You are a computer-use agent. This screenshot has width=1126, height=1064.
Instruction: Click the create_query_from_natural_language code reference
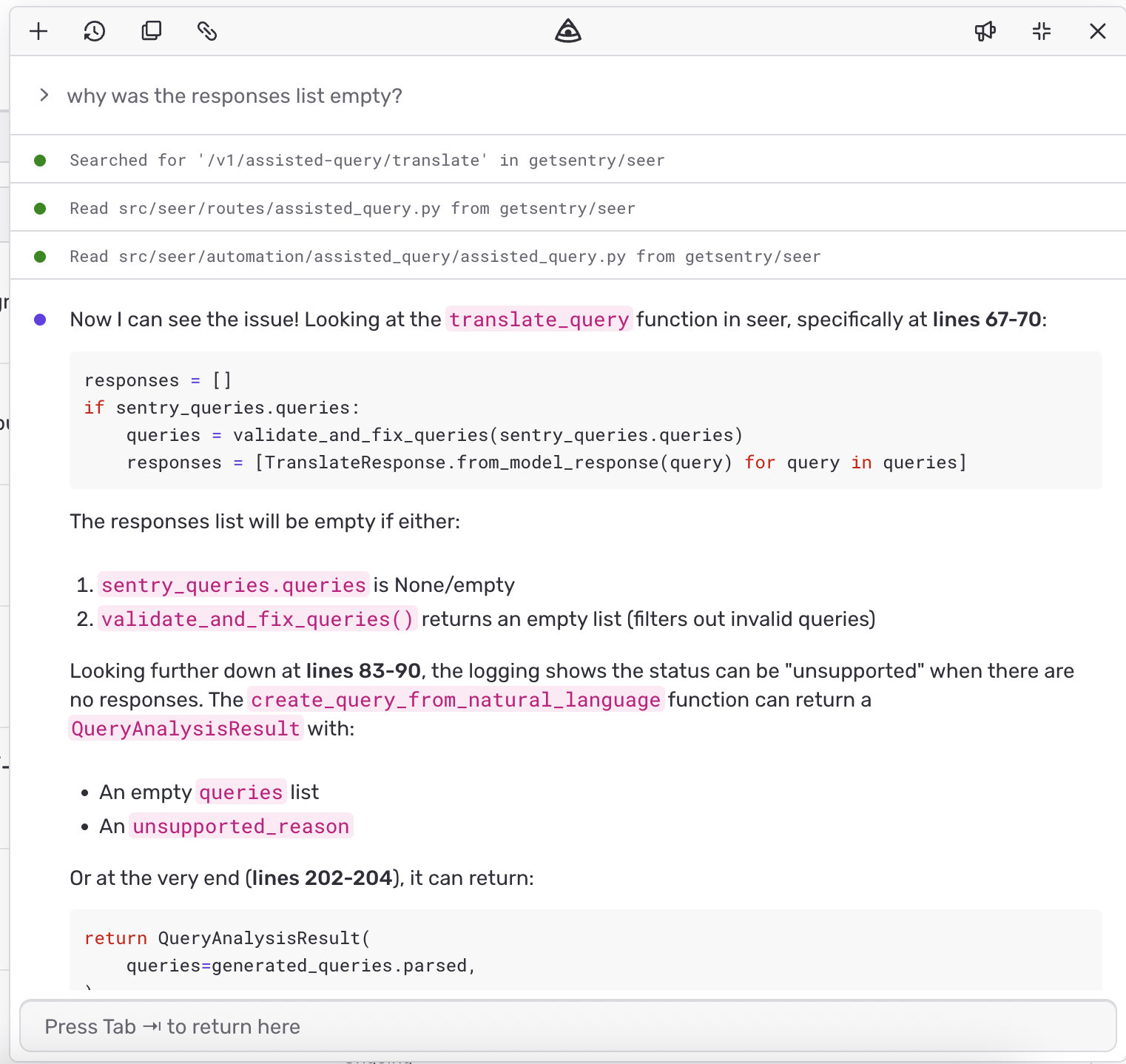click(x=456, y=700)
